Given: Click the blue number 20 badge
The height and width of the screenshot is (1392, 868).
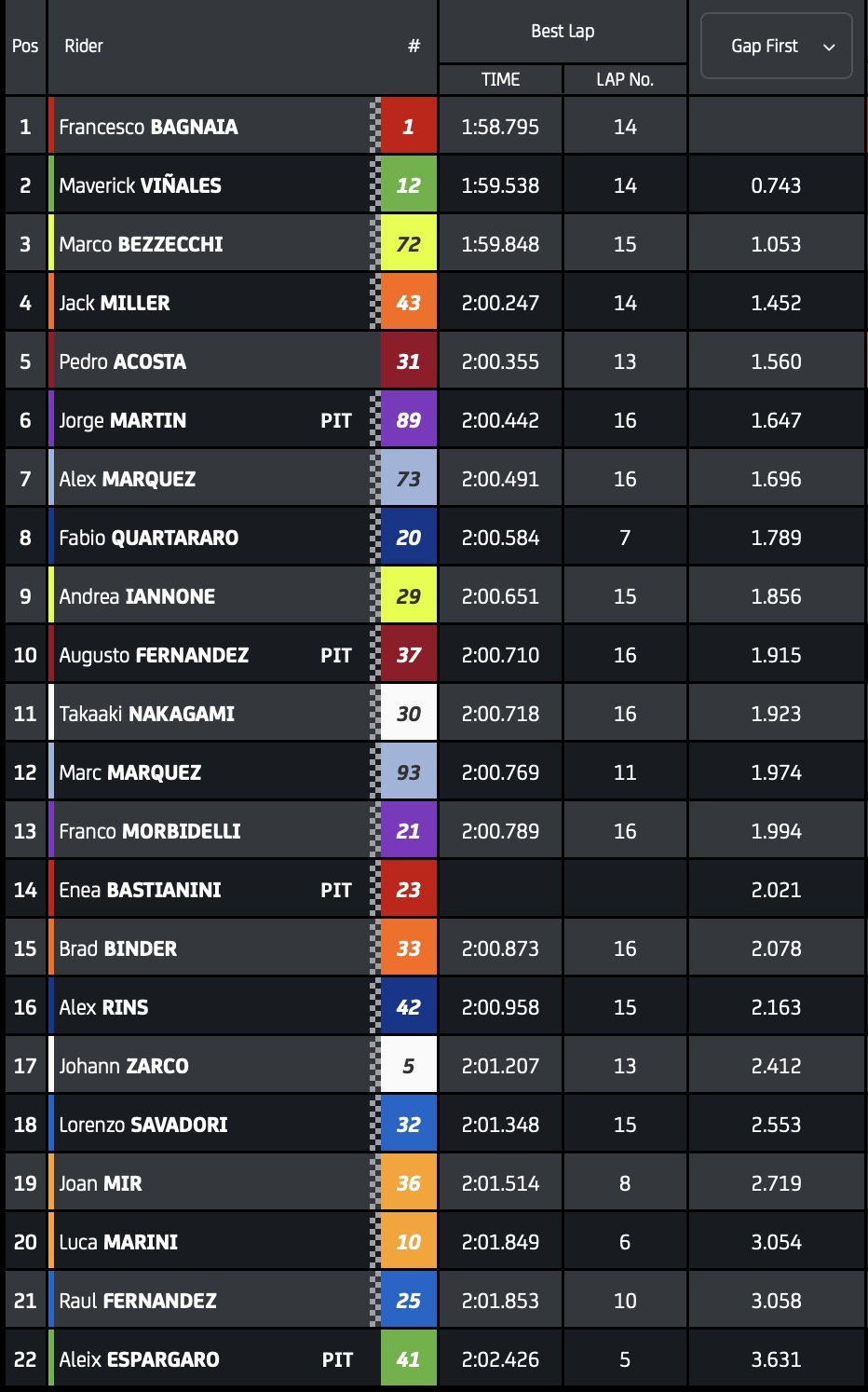Looking at the screenshot, I should [x=408, y=538].
